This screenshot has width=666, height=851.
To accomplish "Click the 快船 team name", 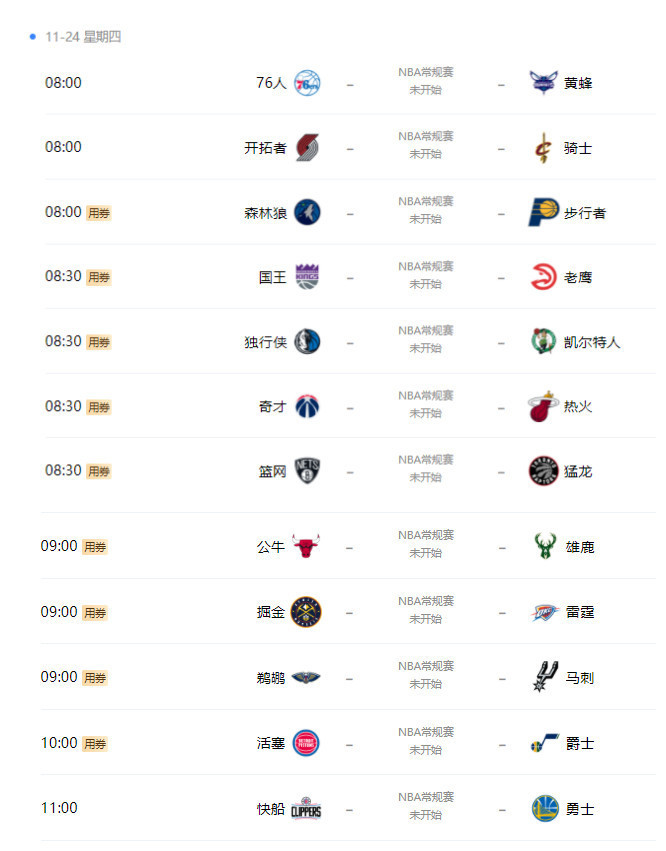I will (271, 809).
